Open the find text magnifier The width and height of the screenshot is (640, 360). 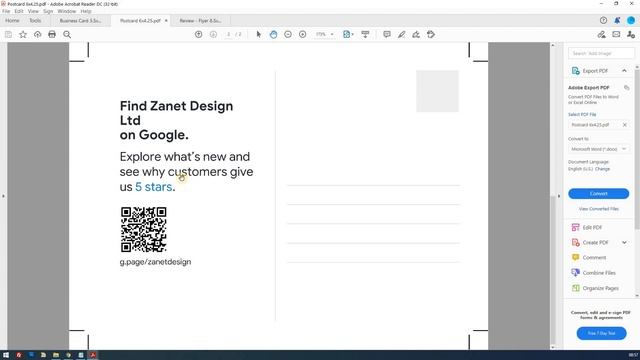click(67, 35)
